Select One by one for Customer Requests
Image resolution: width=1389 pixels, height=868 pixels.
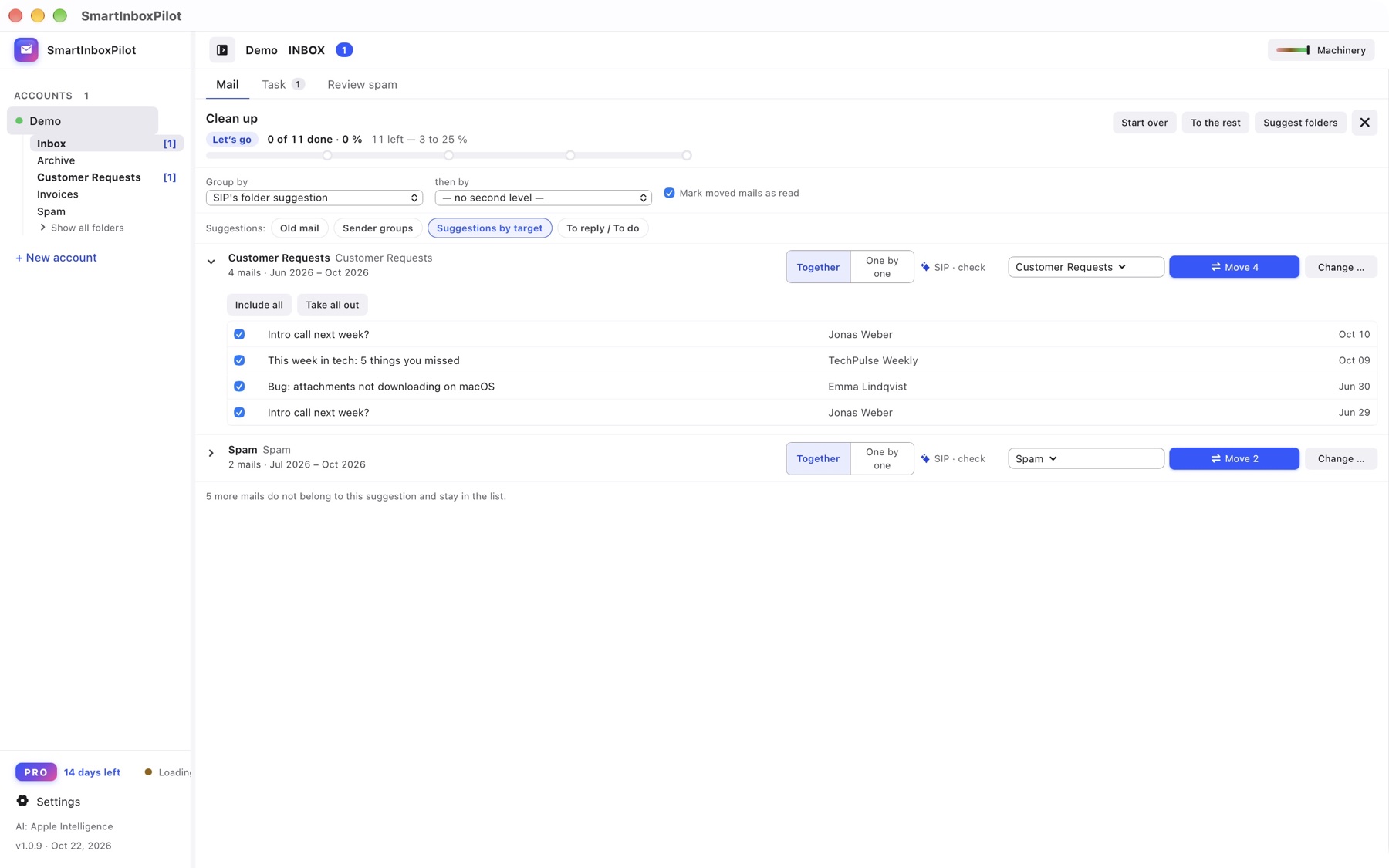(x=882, y=267)
